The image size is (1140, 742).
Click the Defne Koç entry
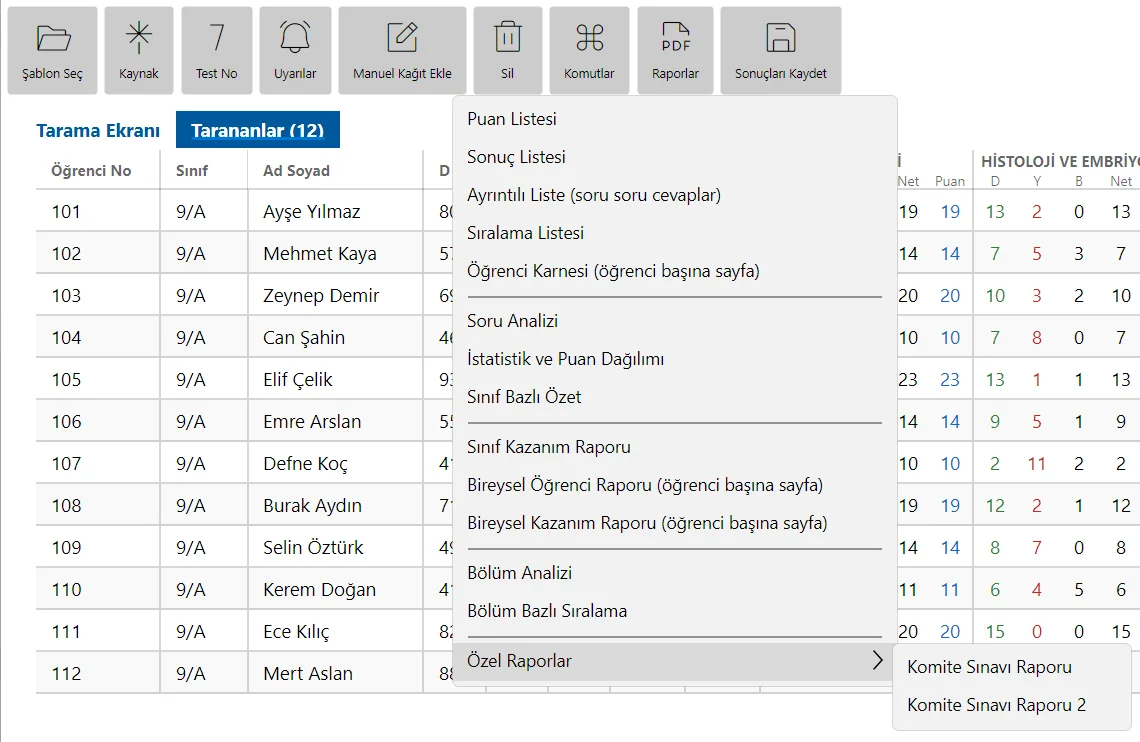[x=305, y=464]
